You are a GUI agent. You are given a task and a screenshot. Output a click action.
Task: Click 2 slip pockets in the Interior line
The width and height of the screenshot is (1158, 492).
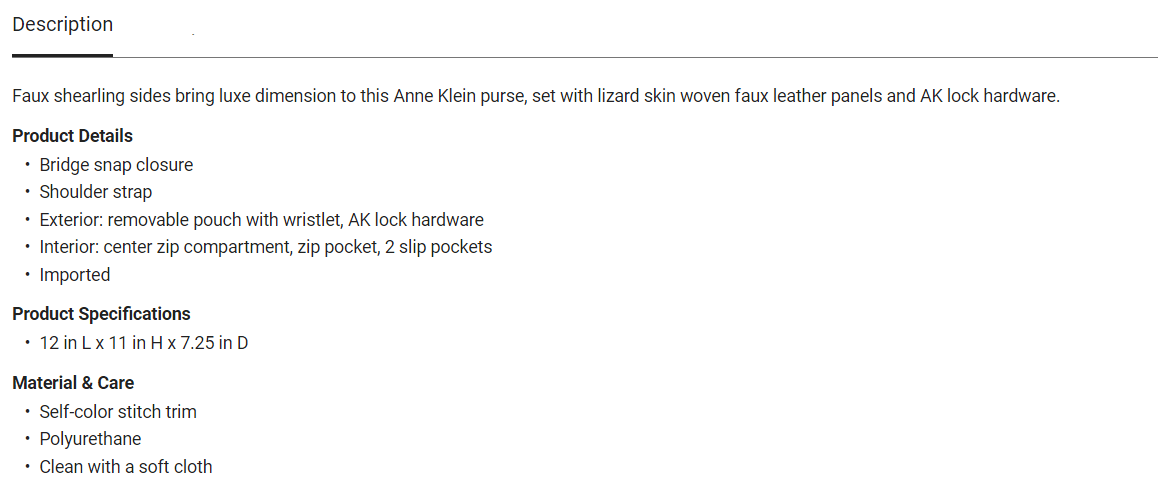(439, 247)
